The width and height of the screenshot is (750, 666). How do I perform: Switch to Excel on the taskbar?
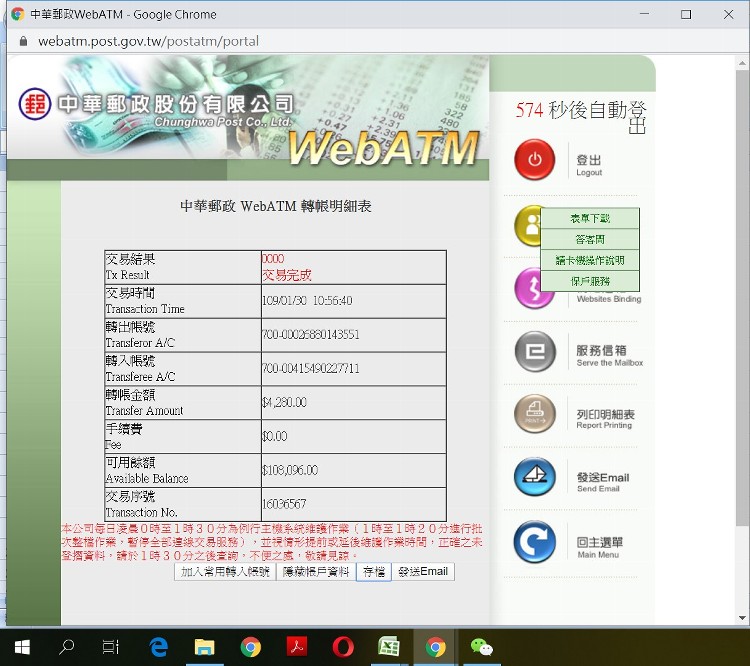389,646
